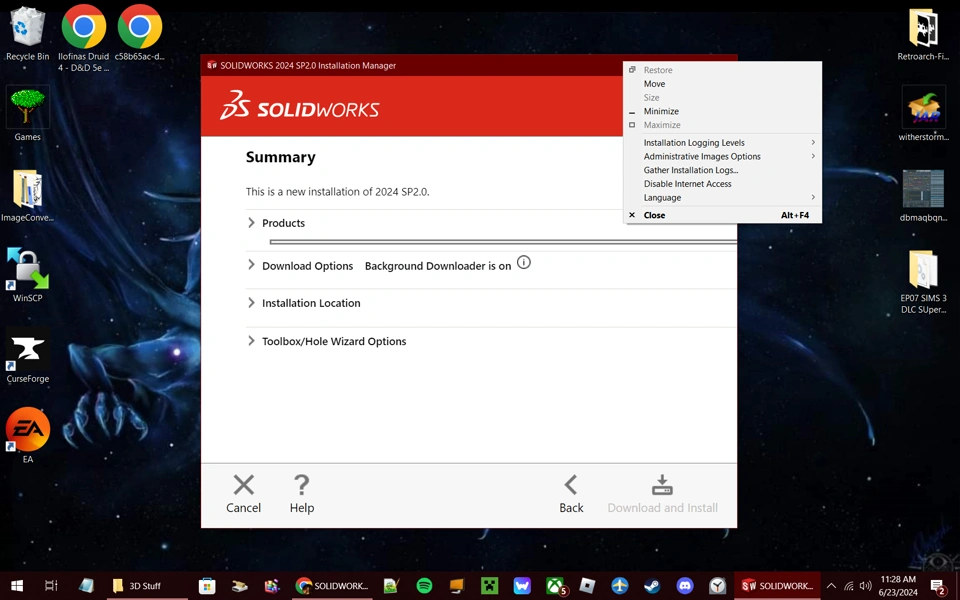Click the Background Downloader info icon
Viewport: 960px width, 600px height.
[523, 262]
